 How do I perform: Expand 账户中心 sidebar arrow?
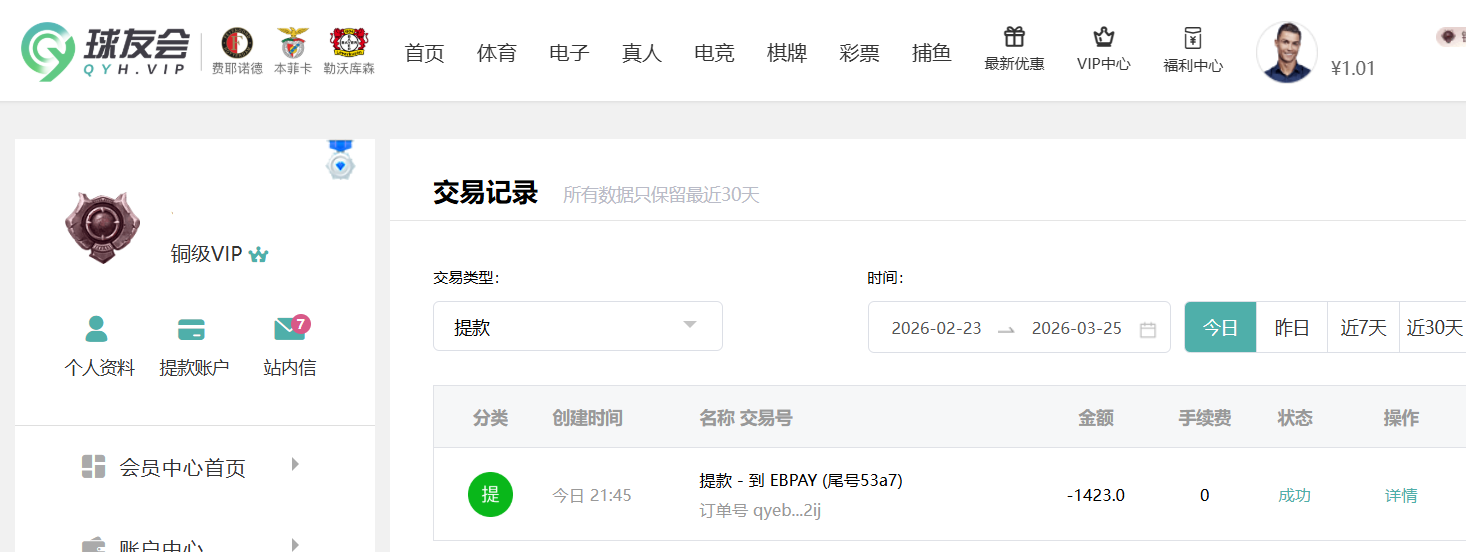click(294, 545)
